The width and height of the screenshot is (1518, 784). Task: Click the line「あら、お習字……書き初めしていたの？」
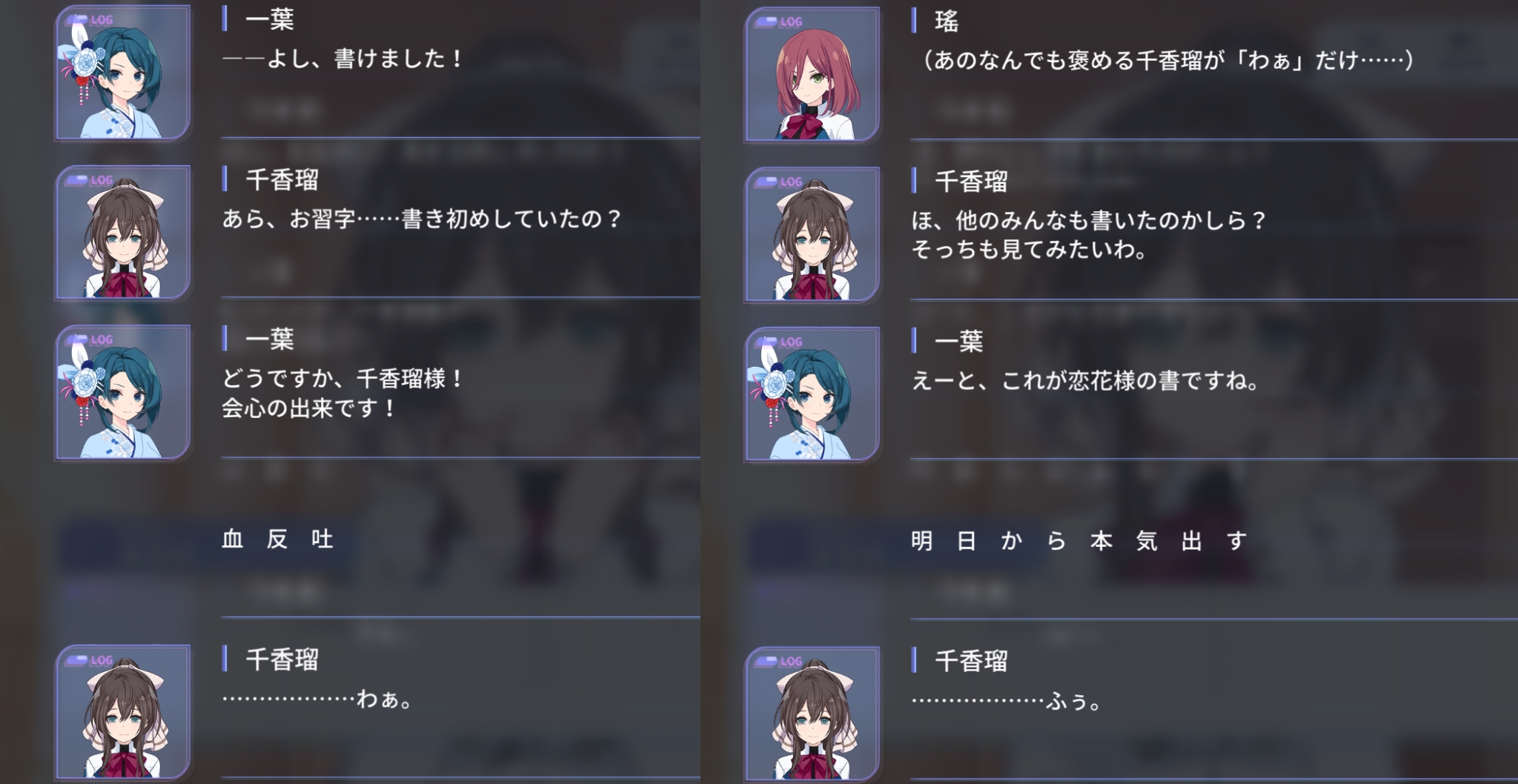[x=422, y=219]
